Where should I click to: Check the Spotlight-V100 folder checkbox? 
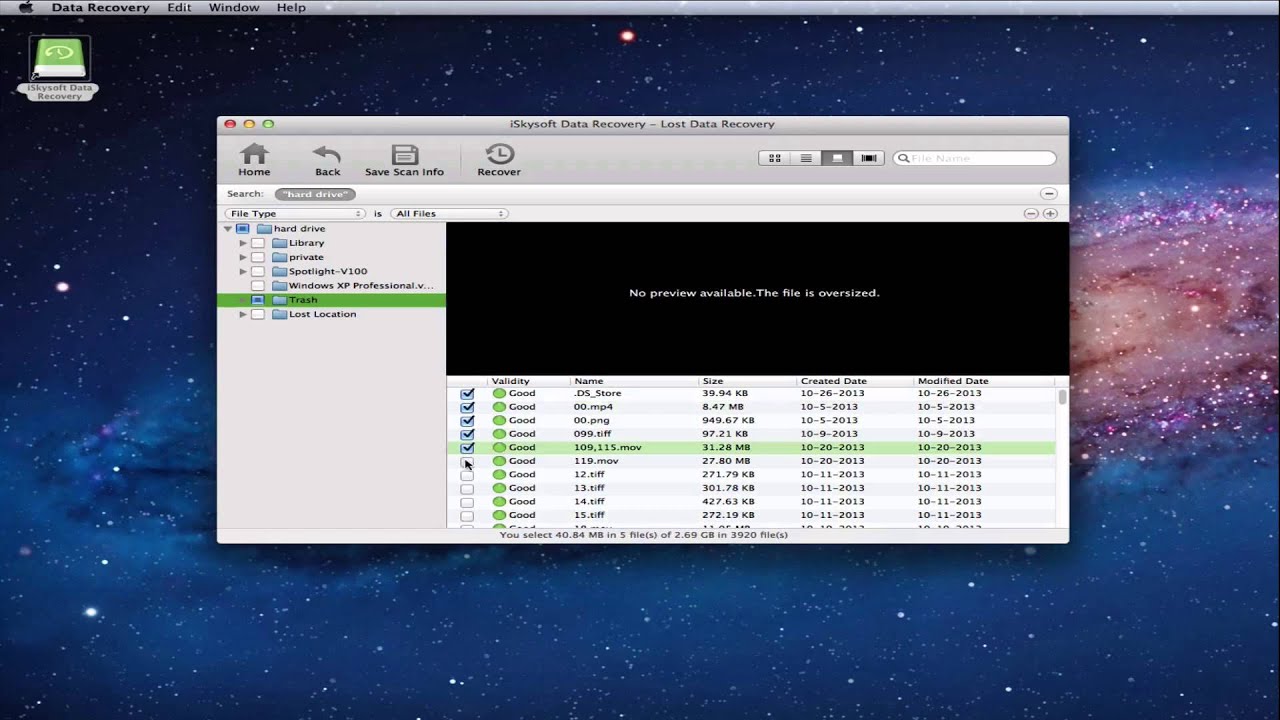point(258,271)
